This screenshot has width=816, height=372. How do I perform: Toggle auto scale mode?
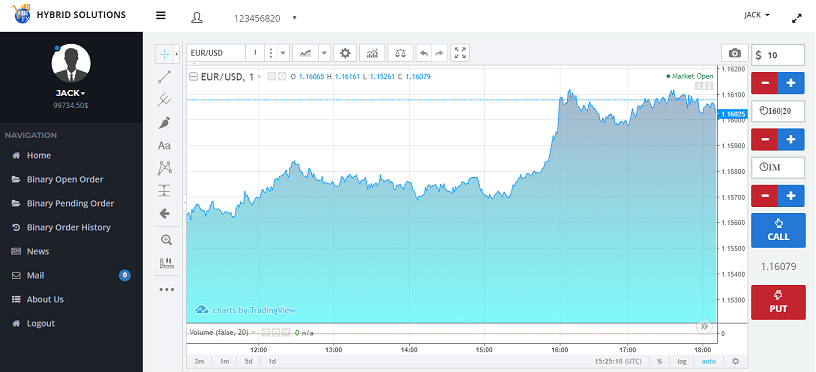[708, 361]
